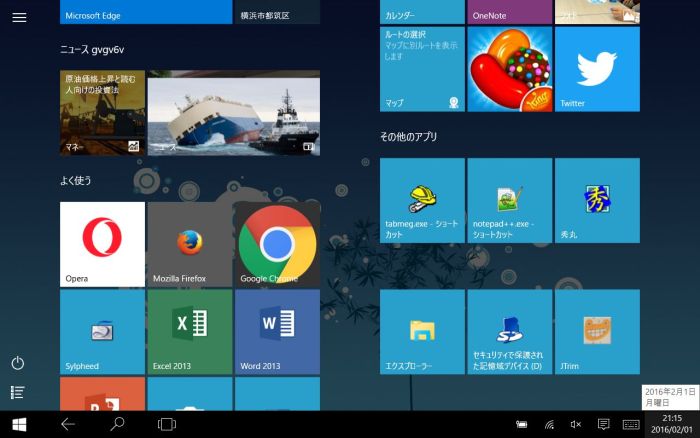Open the Sylpheed mail tile
700x438 pixels.
[x=102, y=331]
